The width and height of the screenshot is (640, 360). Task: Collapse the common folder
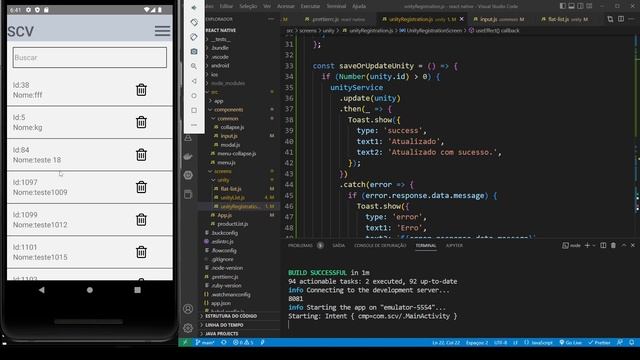(228, 118)
